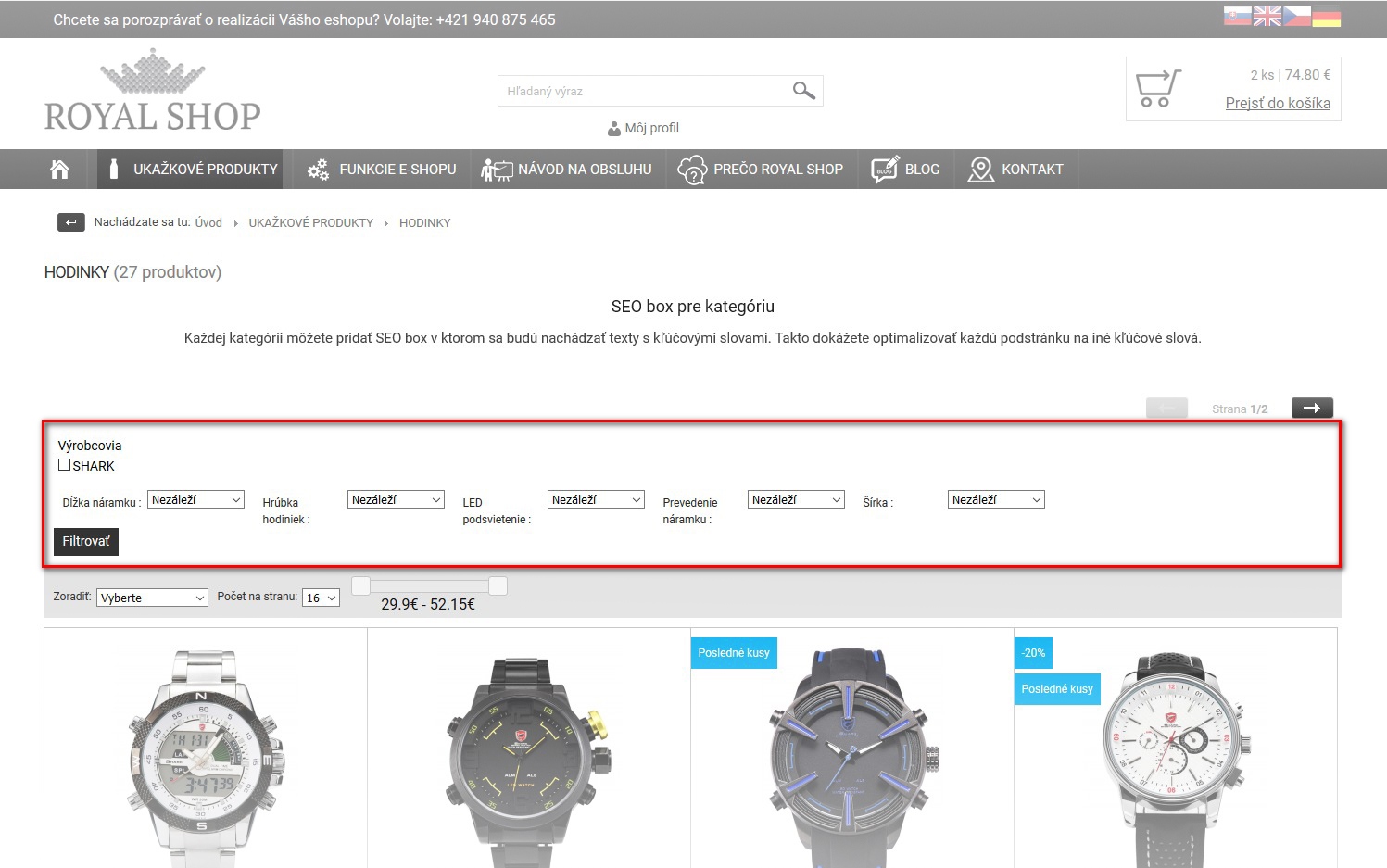
Task: Click the Môj profil user icon
Action: [613, 129]
